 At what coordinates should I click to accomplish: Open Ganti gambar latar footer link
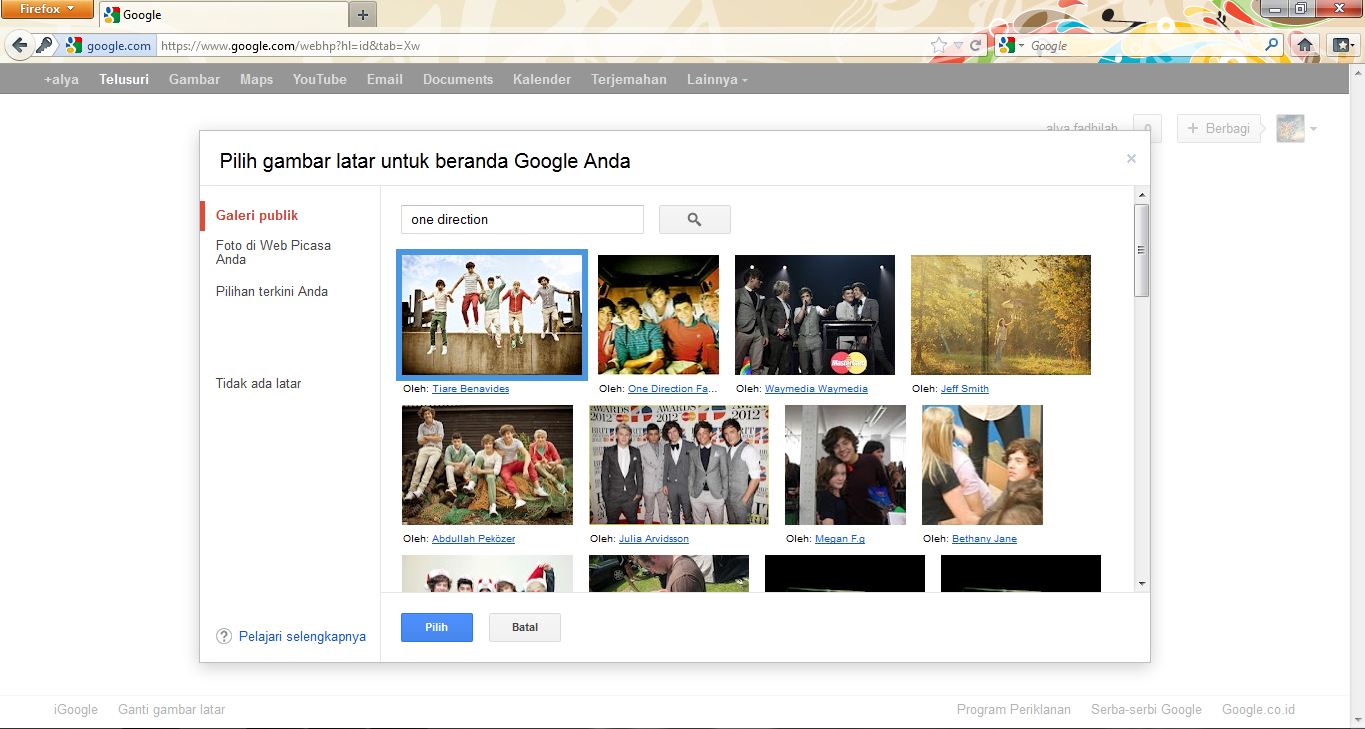tap(171, 709)
